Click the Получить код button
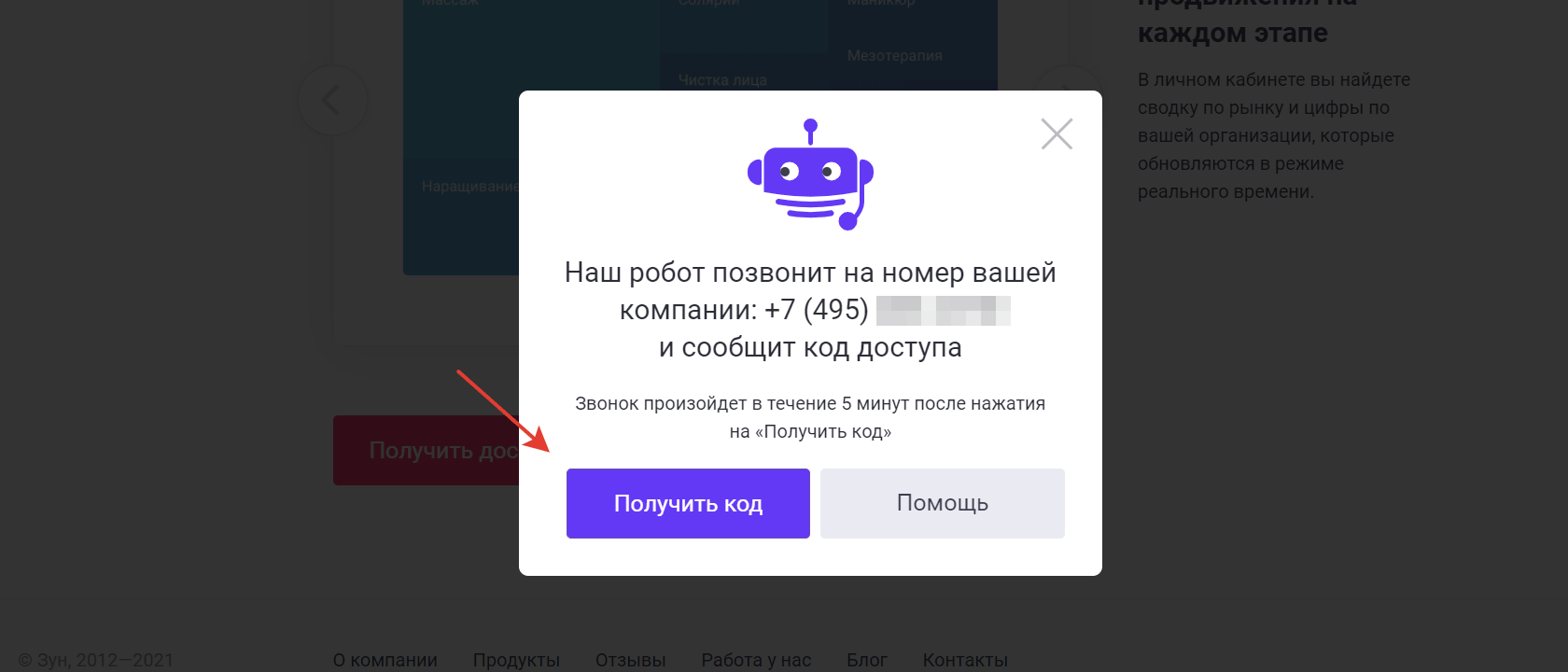Viewport: 1568px width, 672px height. tap(688, 503)
